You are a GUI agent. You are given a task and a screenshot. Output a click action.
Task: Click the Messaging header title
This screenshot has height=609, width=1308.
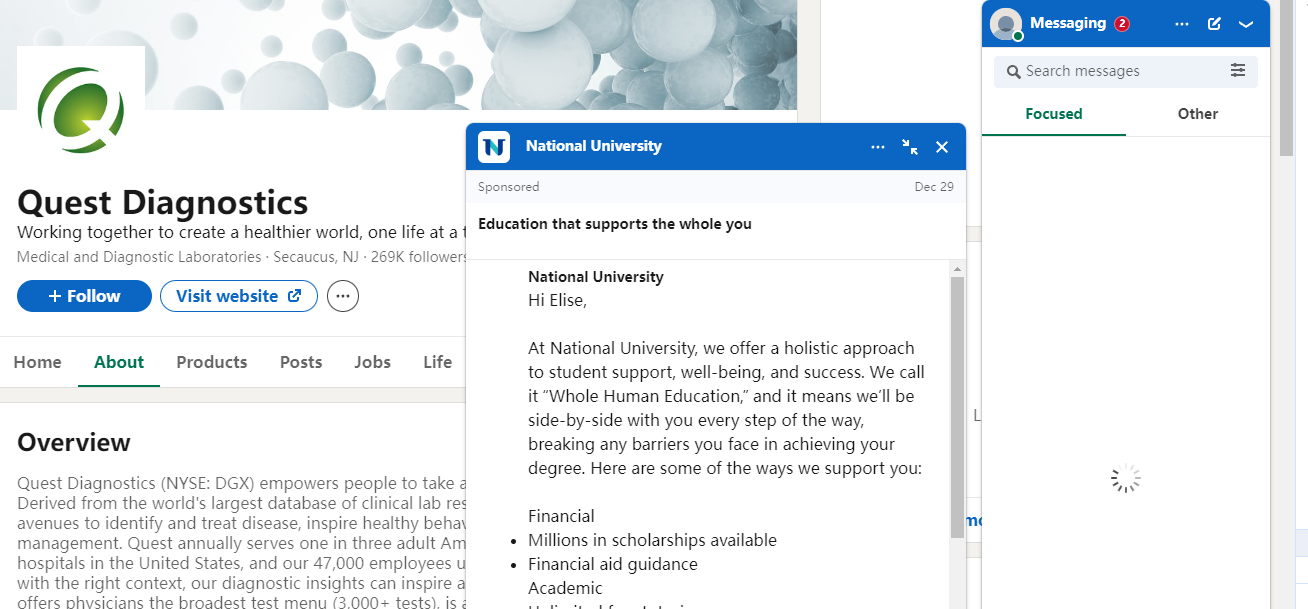1068,23
